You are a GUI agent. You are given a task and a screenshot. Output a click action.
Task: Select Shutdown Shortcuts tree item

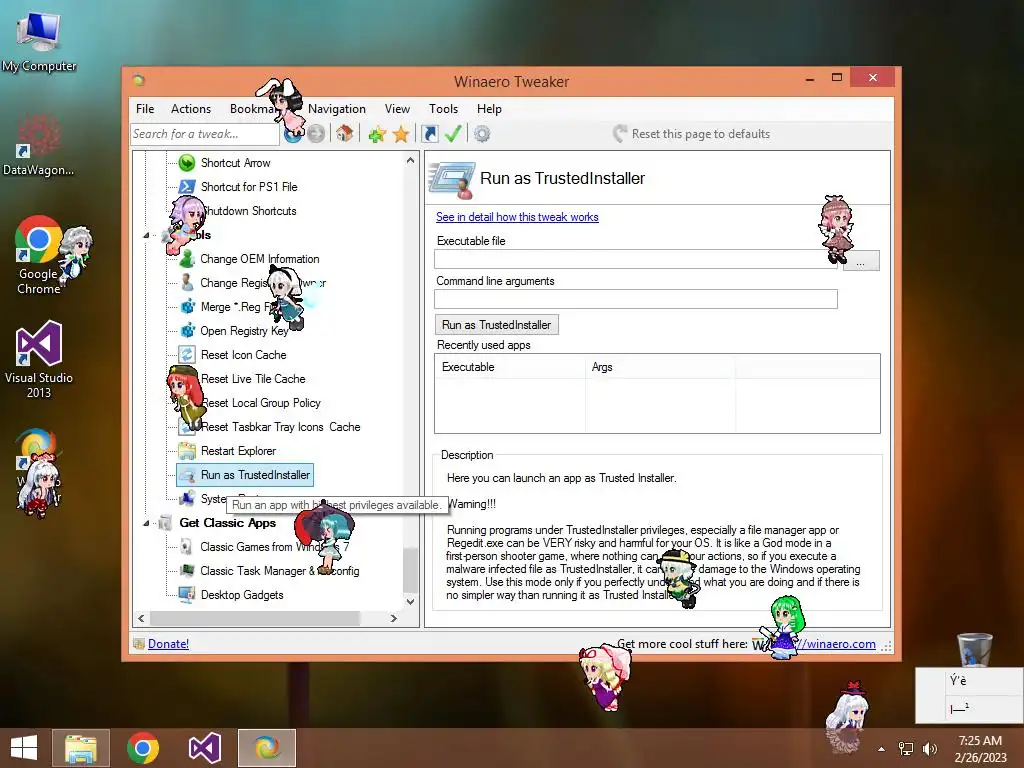[249, 211]
